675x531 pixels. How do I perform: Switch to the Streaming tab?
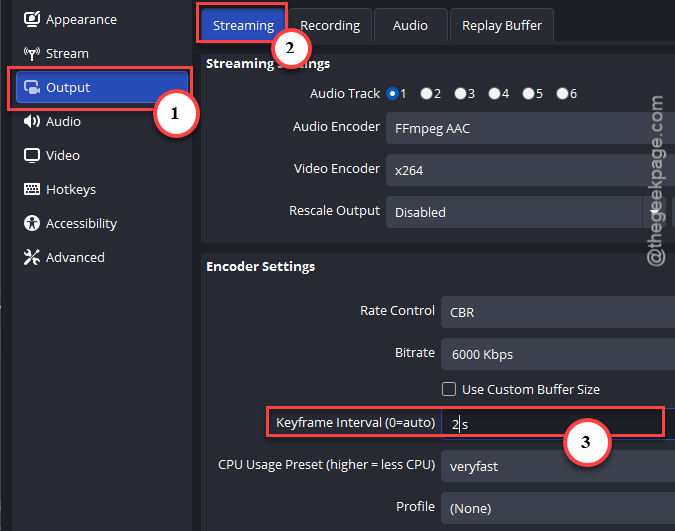click(x=243, y=25)
